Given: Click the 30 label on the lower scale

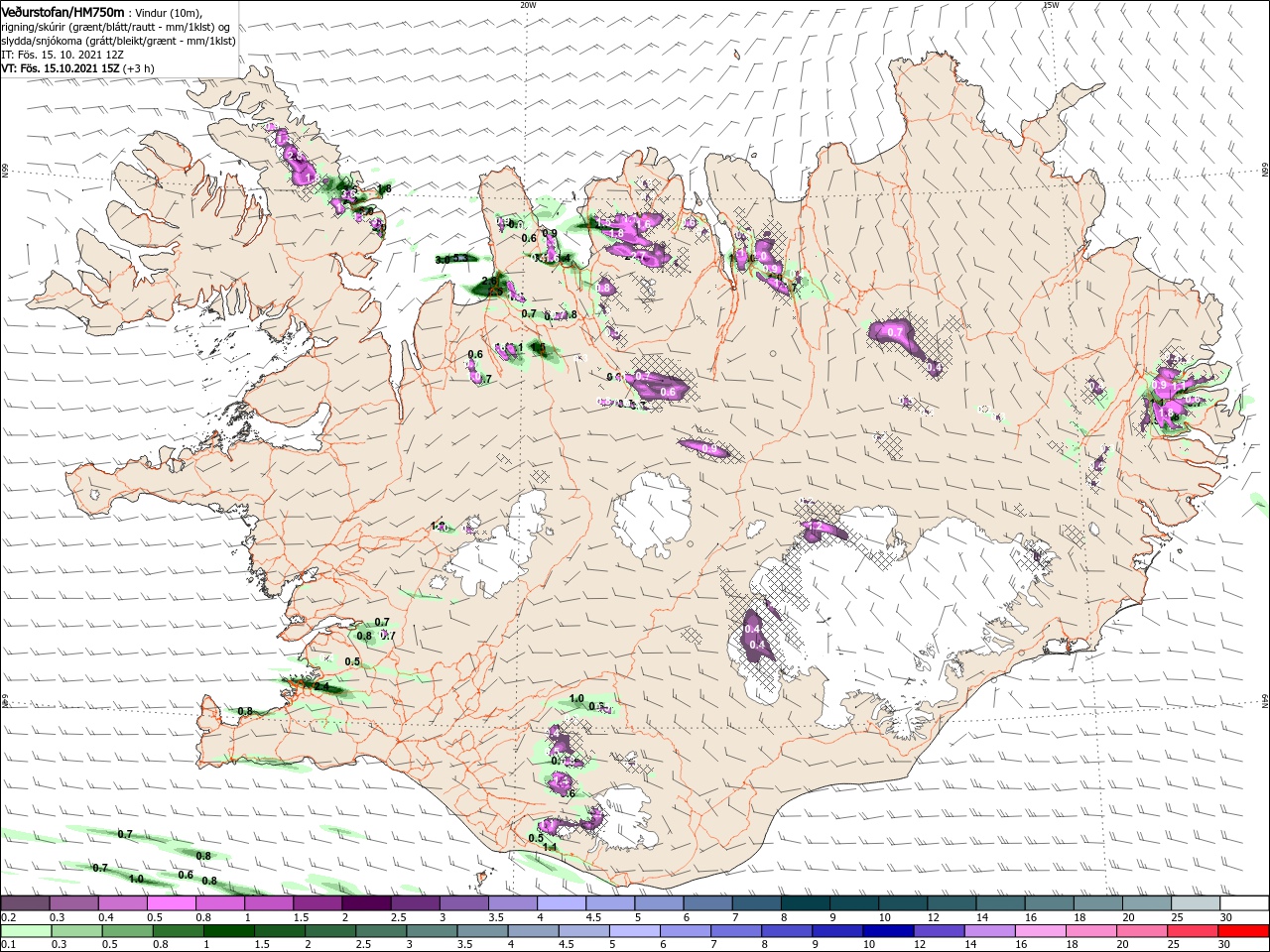Looking at the screenshot, I should click(1223, 944).
